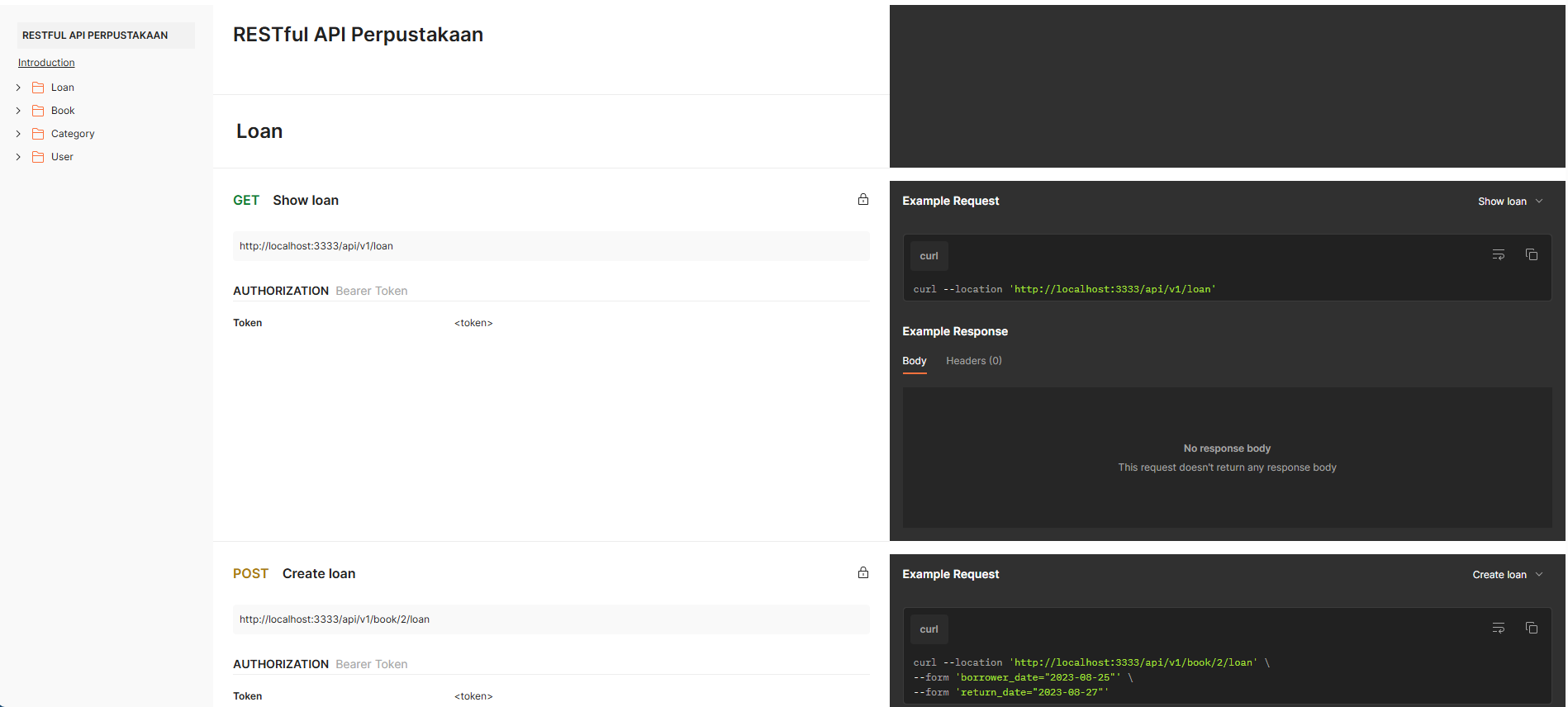
Task: Click the RESTFUL API PERPUSTAKAAN sidebar title
Action: point(95,36)
